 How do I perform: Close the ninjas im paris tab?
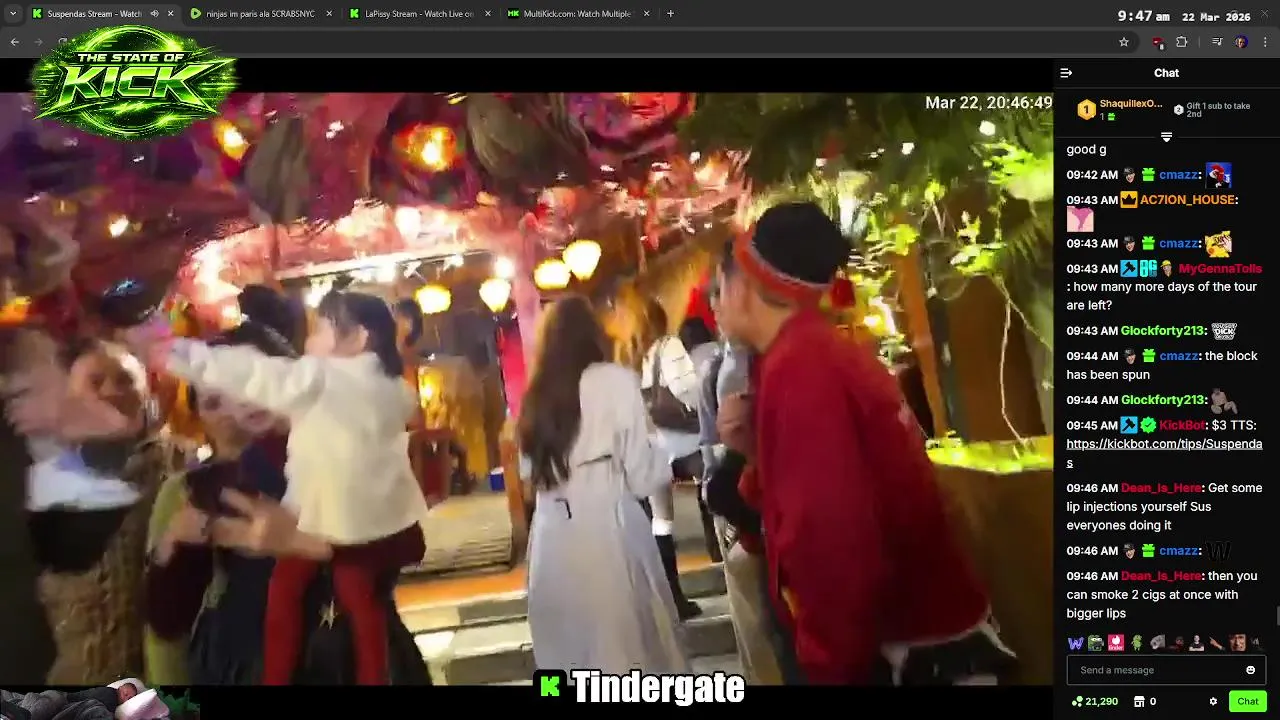tap(329, 14)
